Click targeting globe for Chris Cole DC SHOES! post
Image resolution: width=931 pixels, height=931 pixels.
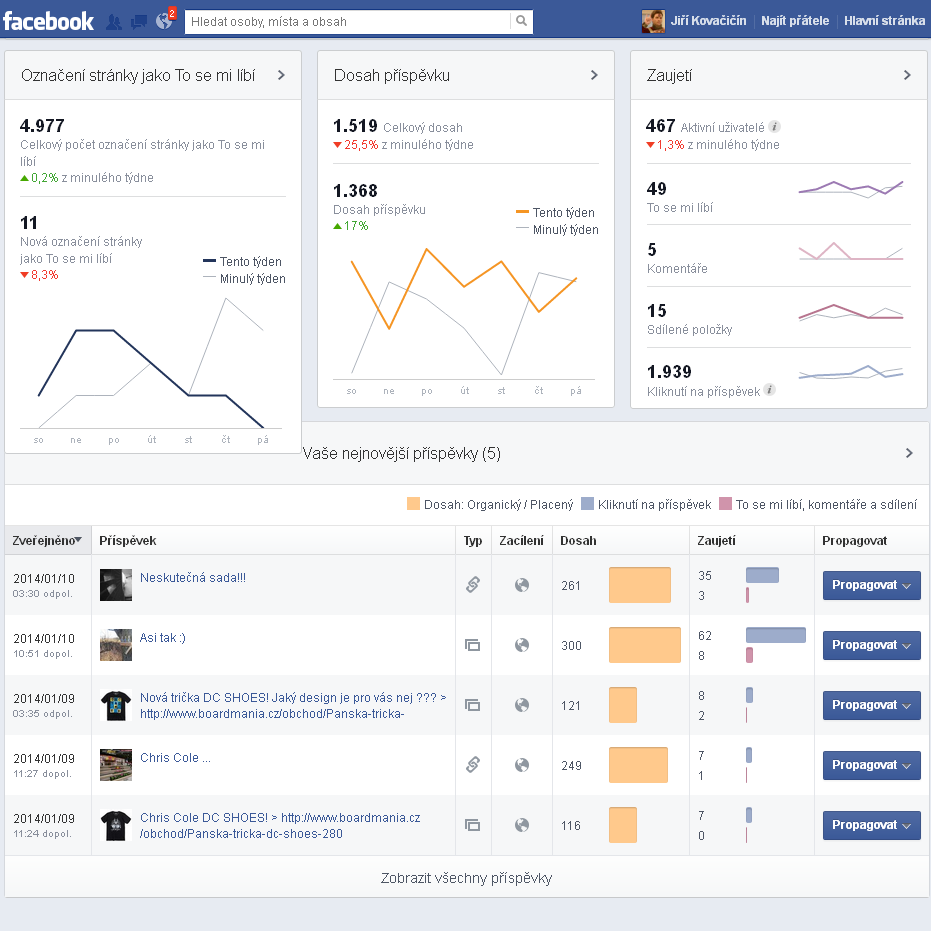point(522,825)
